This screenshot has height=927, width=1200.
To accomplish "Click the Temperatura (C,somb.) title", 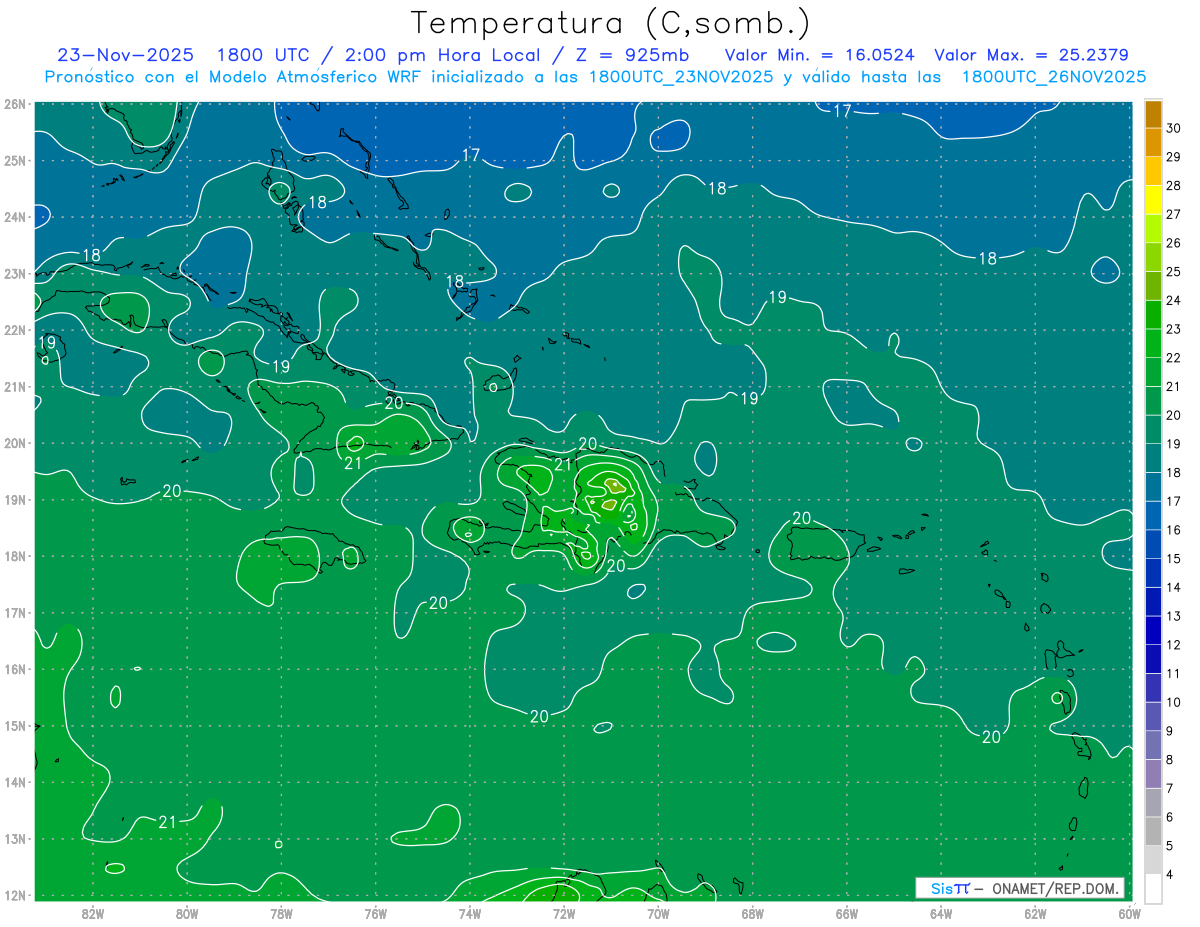I will (610, 22).
